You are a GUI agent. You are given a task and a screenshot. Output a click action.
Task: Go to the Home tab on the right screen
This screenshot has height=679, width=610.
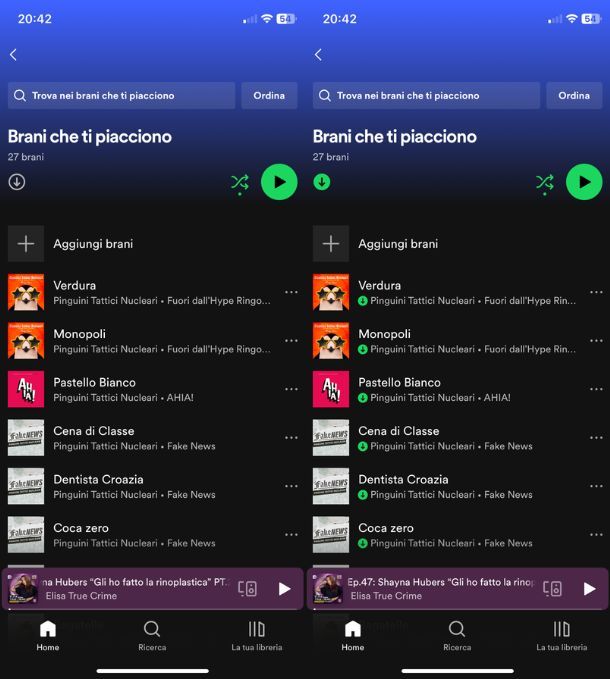(352, 636)
